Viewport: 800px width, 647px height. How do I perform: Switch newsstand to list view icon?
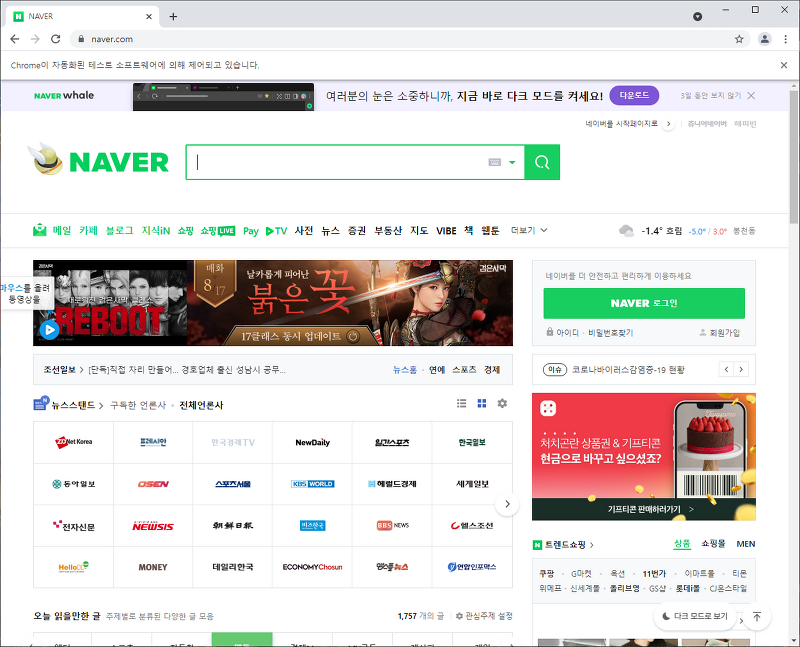461,403
